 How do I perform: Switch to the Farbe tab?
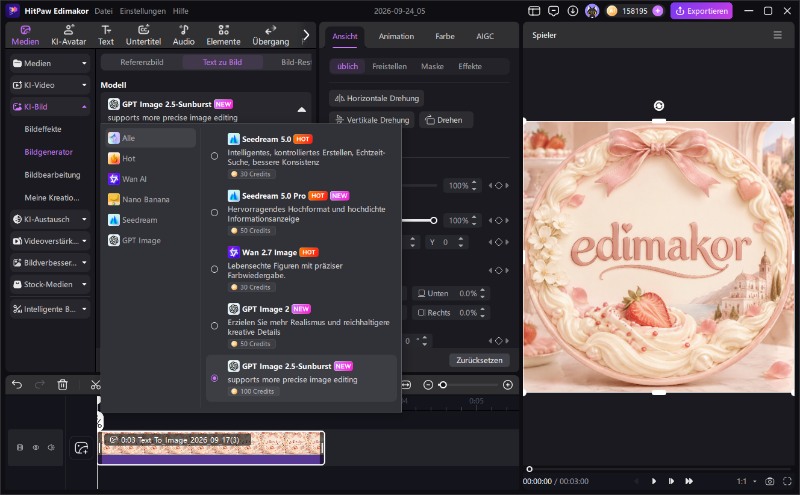point(444,36)
